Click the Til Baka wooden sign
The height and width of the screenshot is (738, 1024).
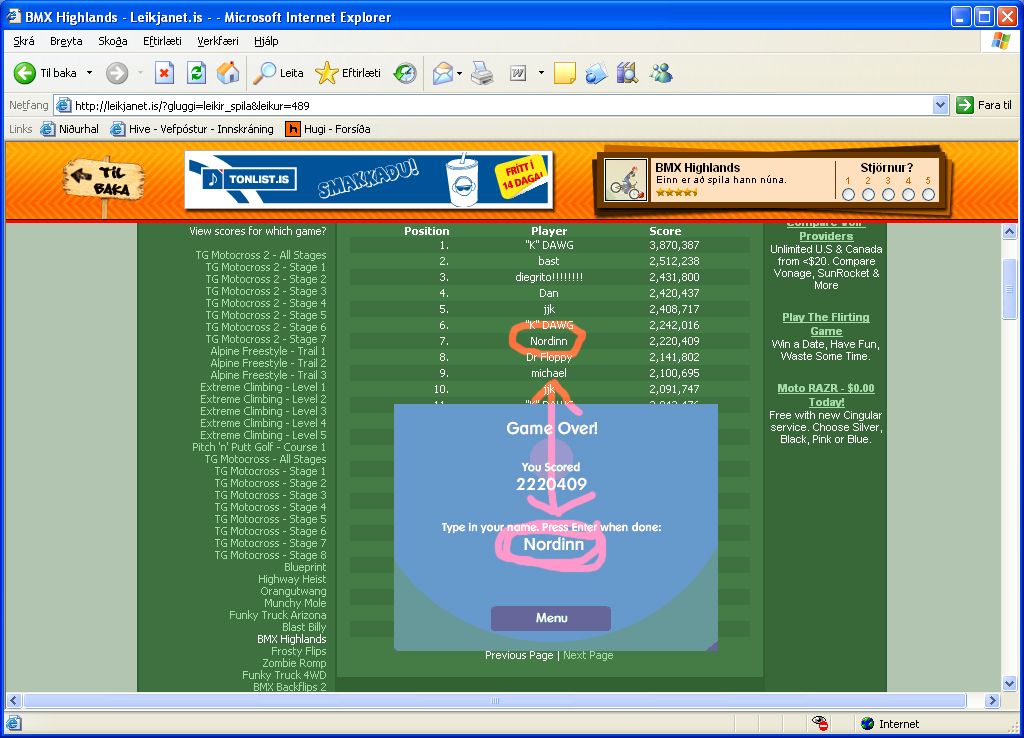point(104,183)
